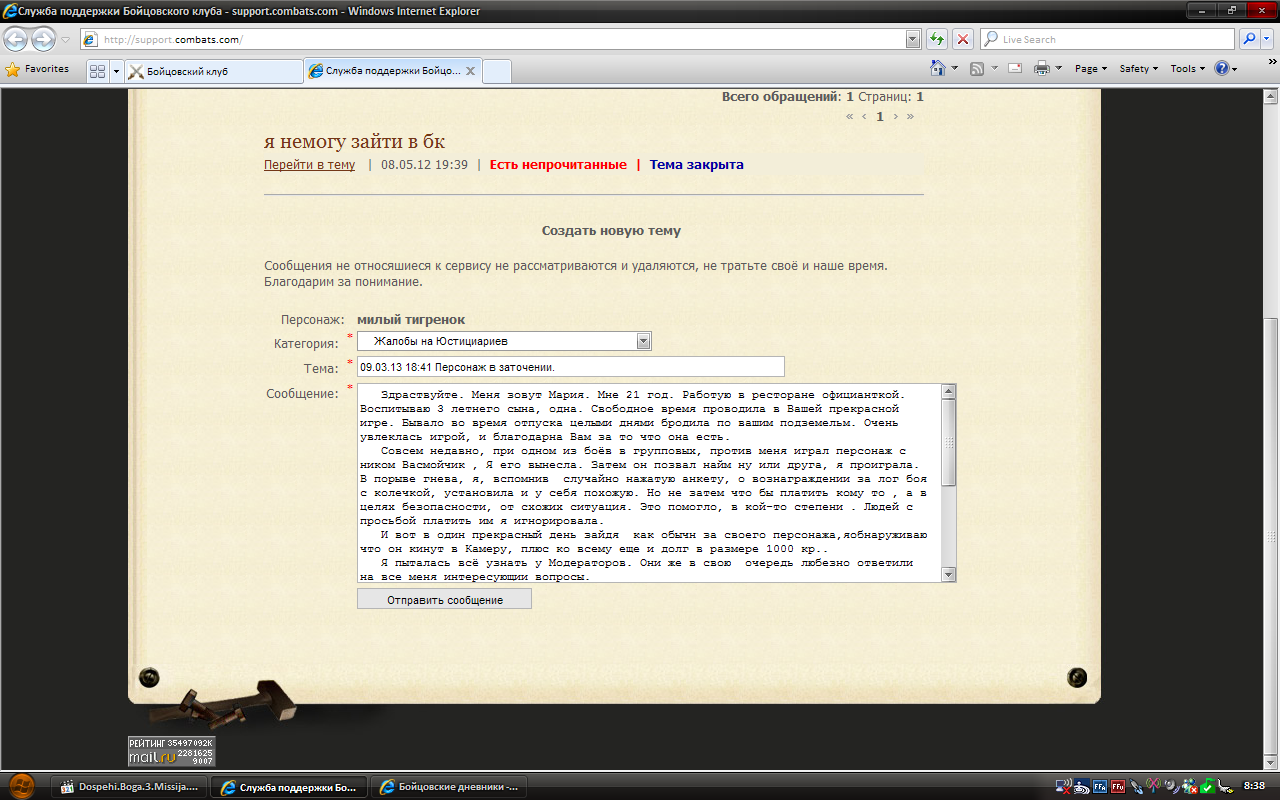Open the recent pages dropdown arrow
Viewport: 1280px width, 800px height.
coord(65,40)
